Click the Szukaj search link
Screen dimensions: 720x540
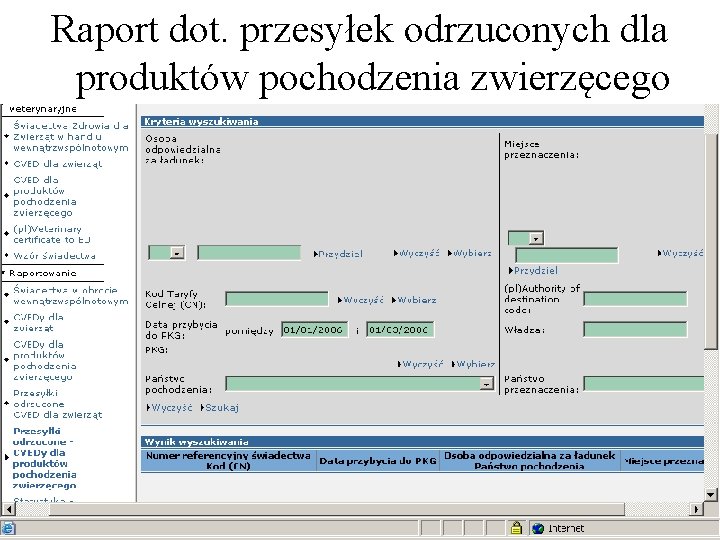pyautogui.click(x=219, y=407)
